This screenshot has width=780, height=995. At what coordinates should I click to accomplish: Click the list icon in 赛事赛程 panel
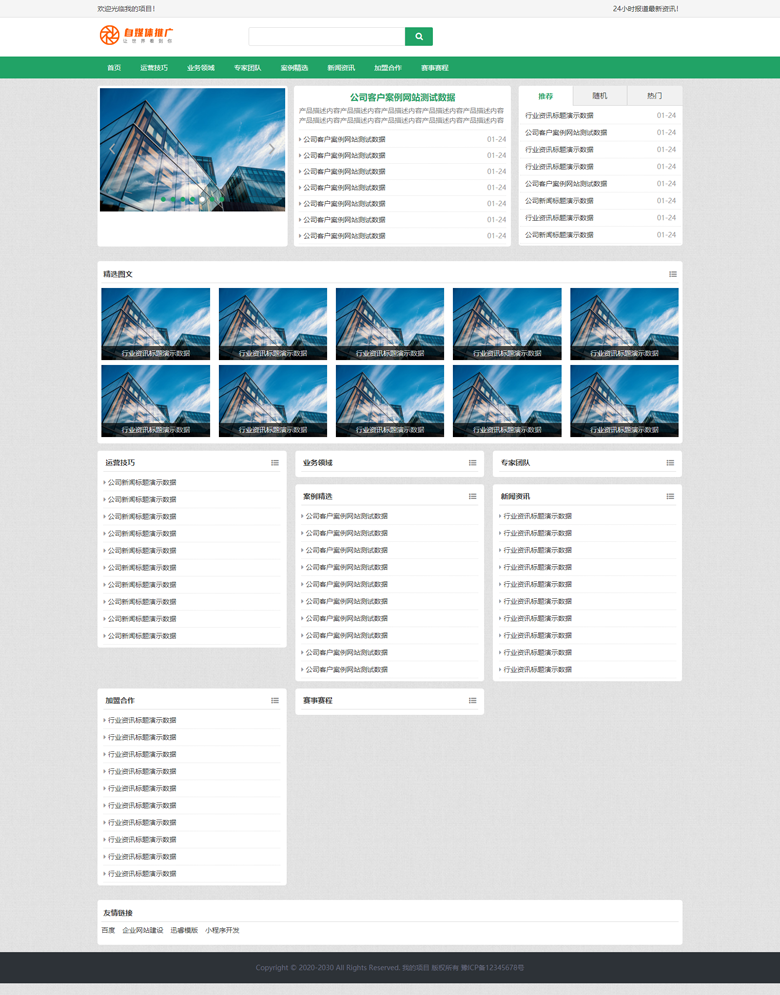point(472,701)
